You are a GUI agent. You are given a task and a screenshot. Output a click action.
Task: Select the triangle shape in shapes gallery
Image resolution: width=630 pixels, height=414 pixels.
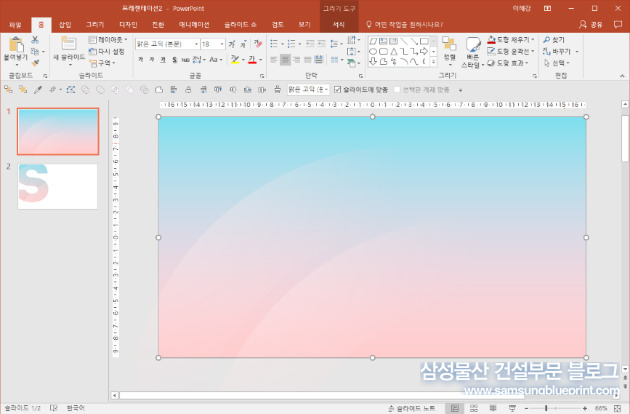click(394, 51)
